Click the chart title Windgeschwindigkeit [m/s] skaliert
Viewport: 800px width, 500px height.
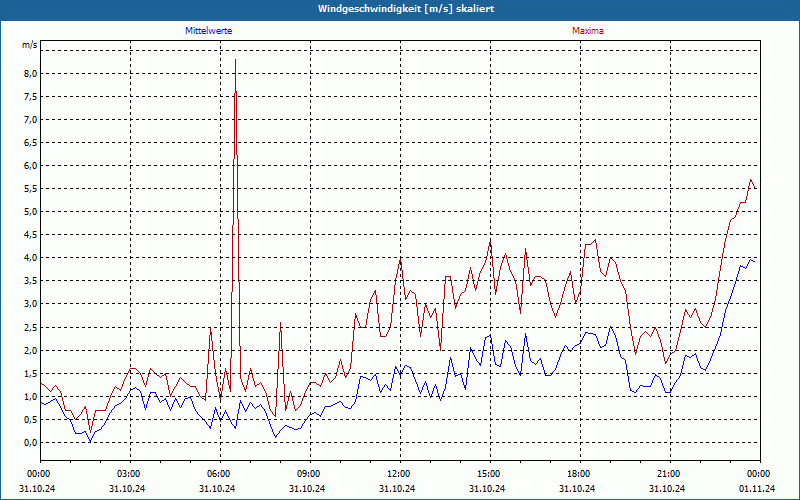(x=406, y=9)
